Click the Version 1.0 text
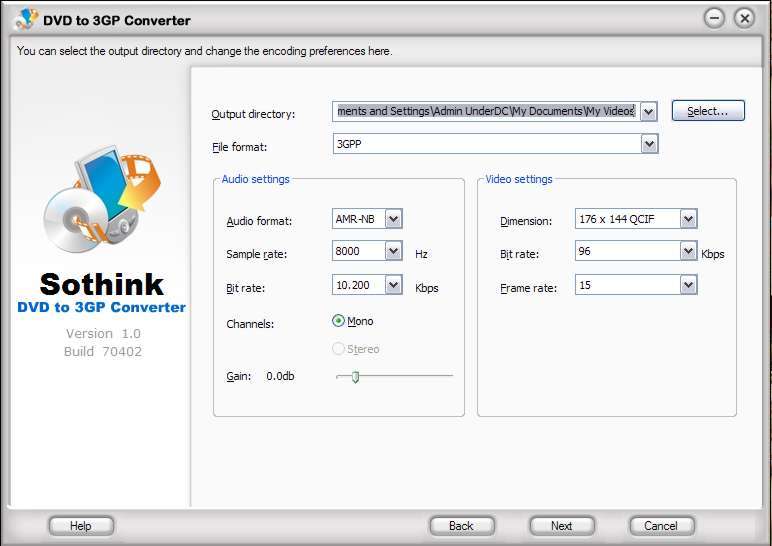 click(x=103, y=333)
